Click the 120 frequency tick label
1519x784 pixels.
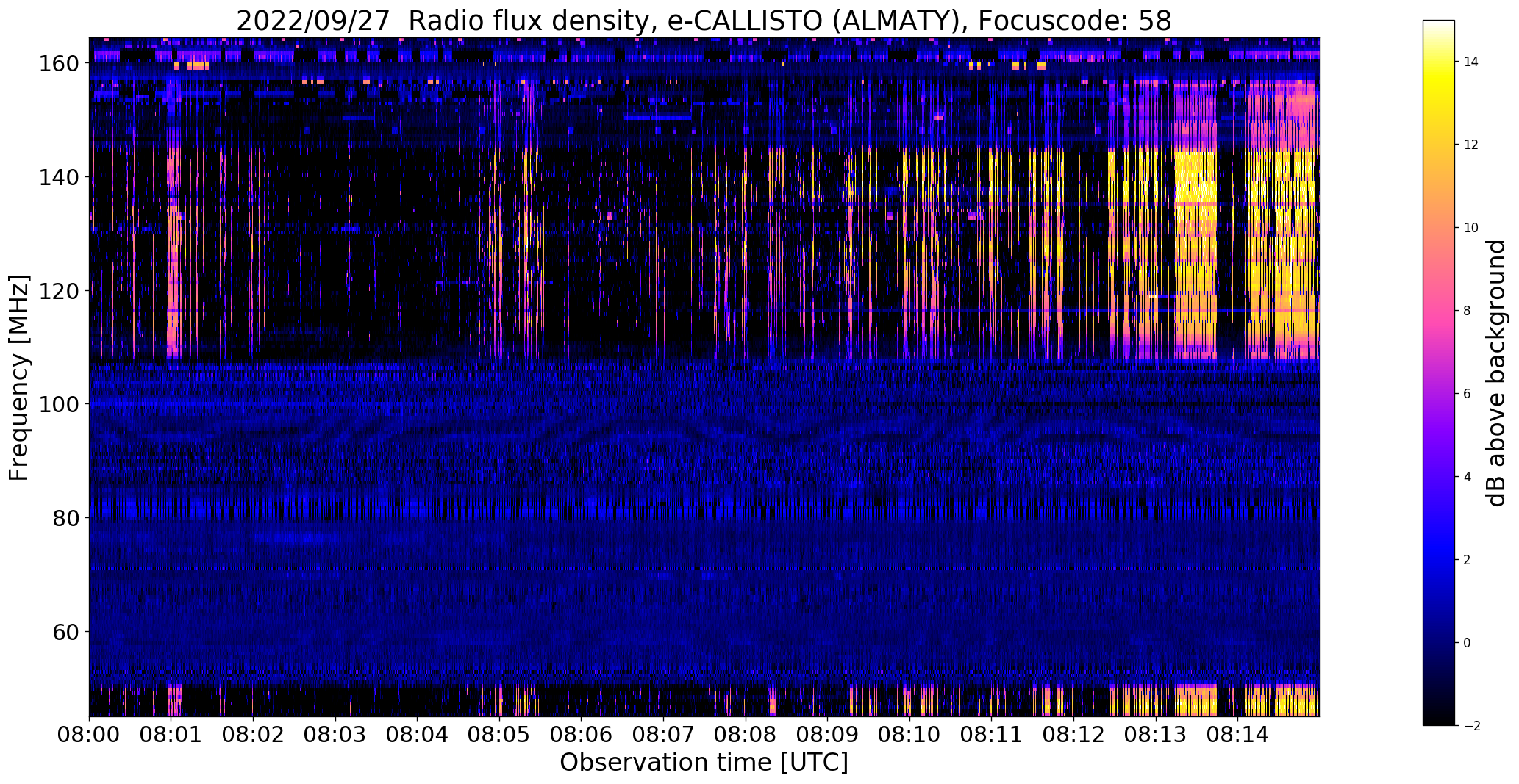tap(60, 291)
